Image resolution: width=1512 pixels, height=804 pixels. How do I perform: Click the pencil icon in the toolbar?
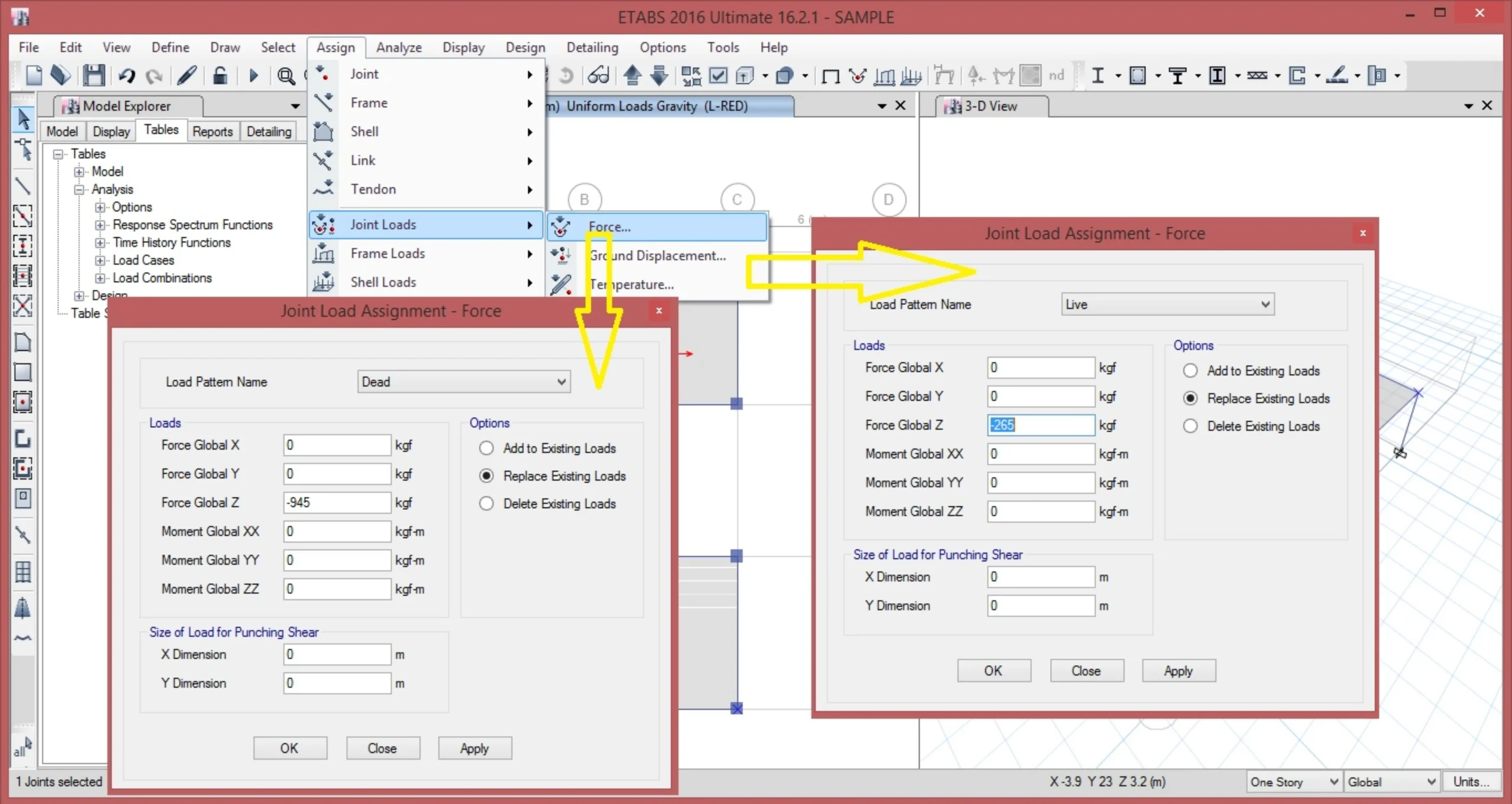click(x=187, y=76)
